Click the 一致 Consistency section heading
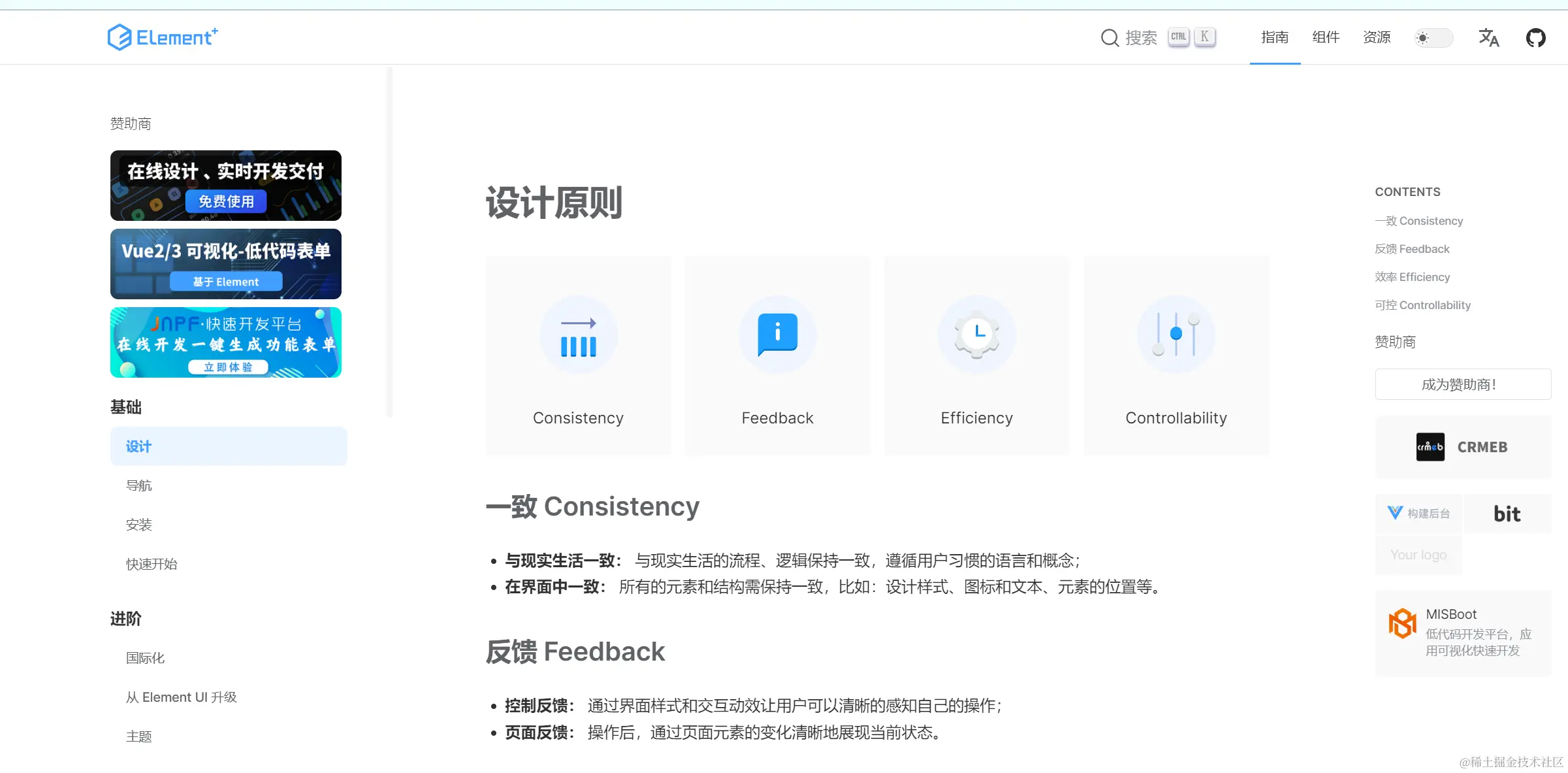This screenshot has width=1568, height=773. tap(592, 506)
